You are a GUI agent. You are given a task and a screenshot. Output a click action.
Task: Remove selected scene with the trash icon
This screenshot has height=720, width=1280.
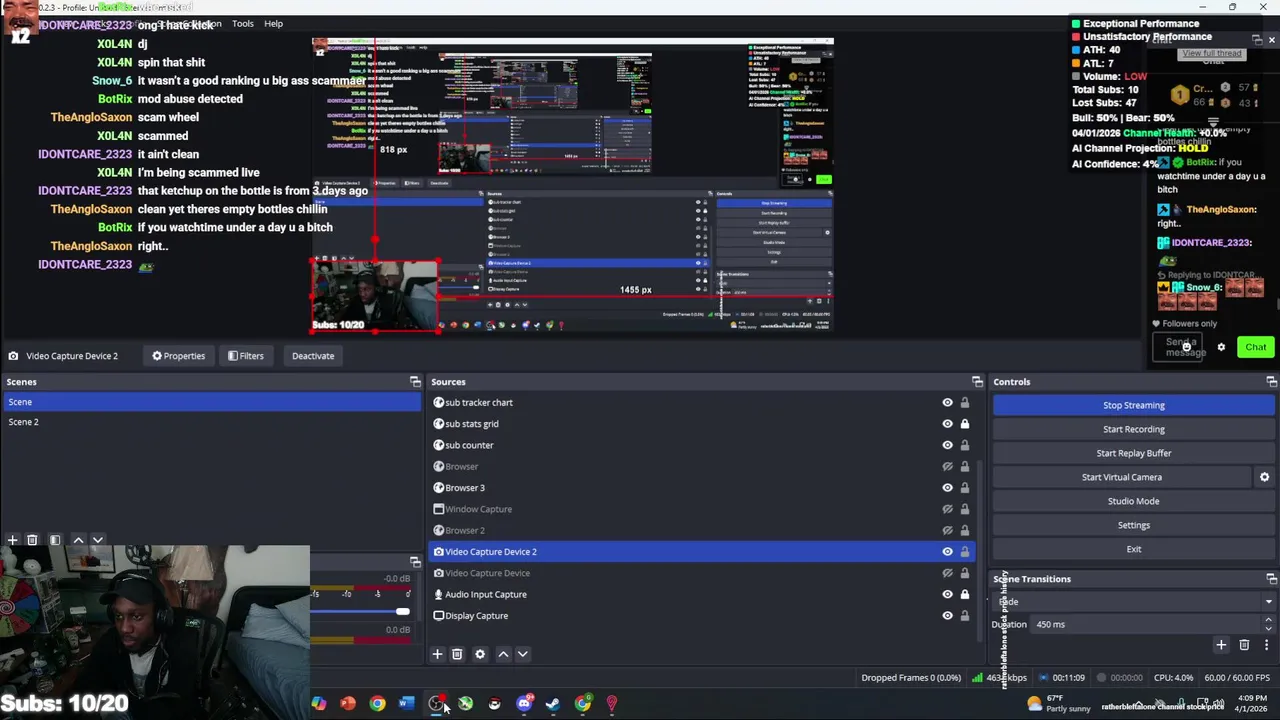[x=32, y=540]
